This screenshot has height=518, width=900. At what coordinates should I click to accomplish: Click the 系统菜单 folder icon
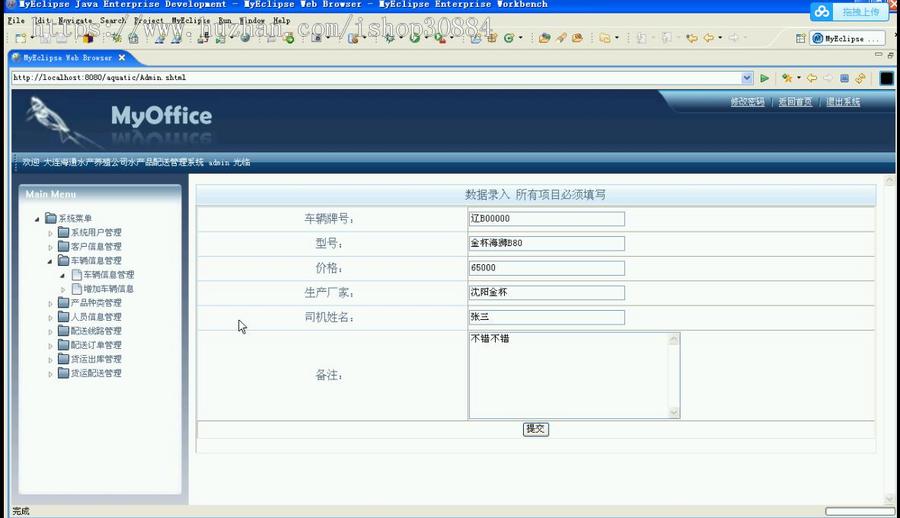51,218
